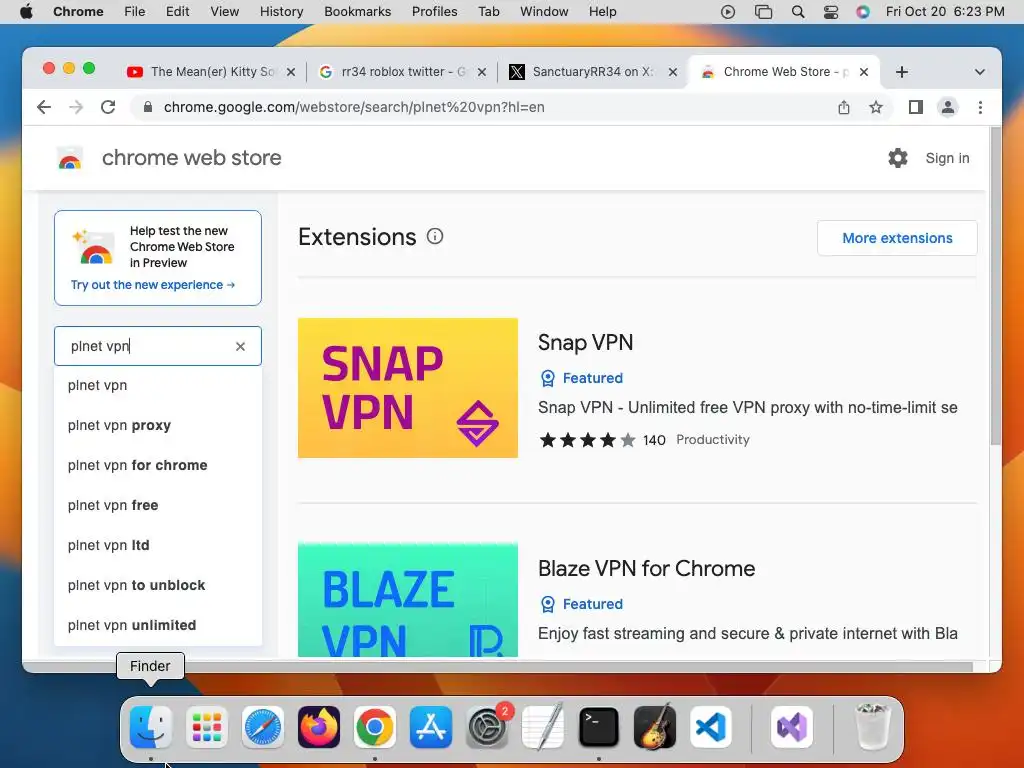Close the rr34 roblox twitter tab
Screen dimensions: 1024x768
click(x=482, y=72)
